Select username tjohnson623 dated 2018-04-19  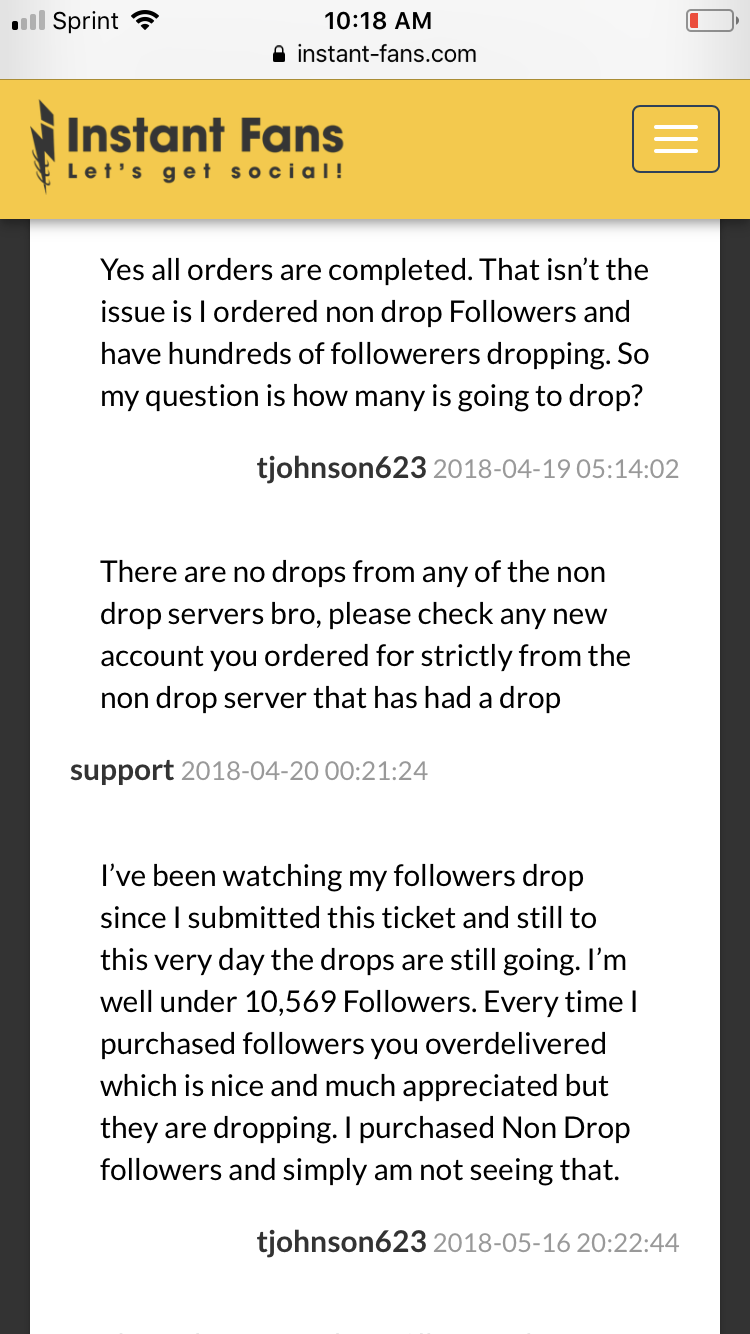[x=342, y=468]
